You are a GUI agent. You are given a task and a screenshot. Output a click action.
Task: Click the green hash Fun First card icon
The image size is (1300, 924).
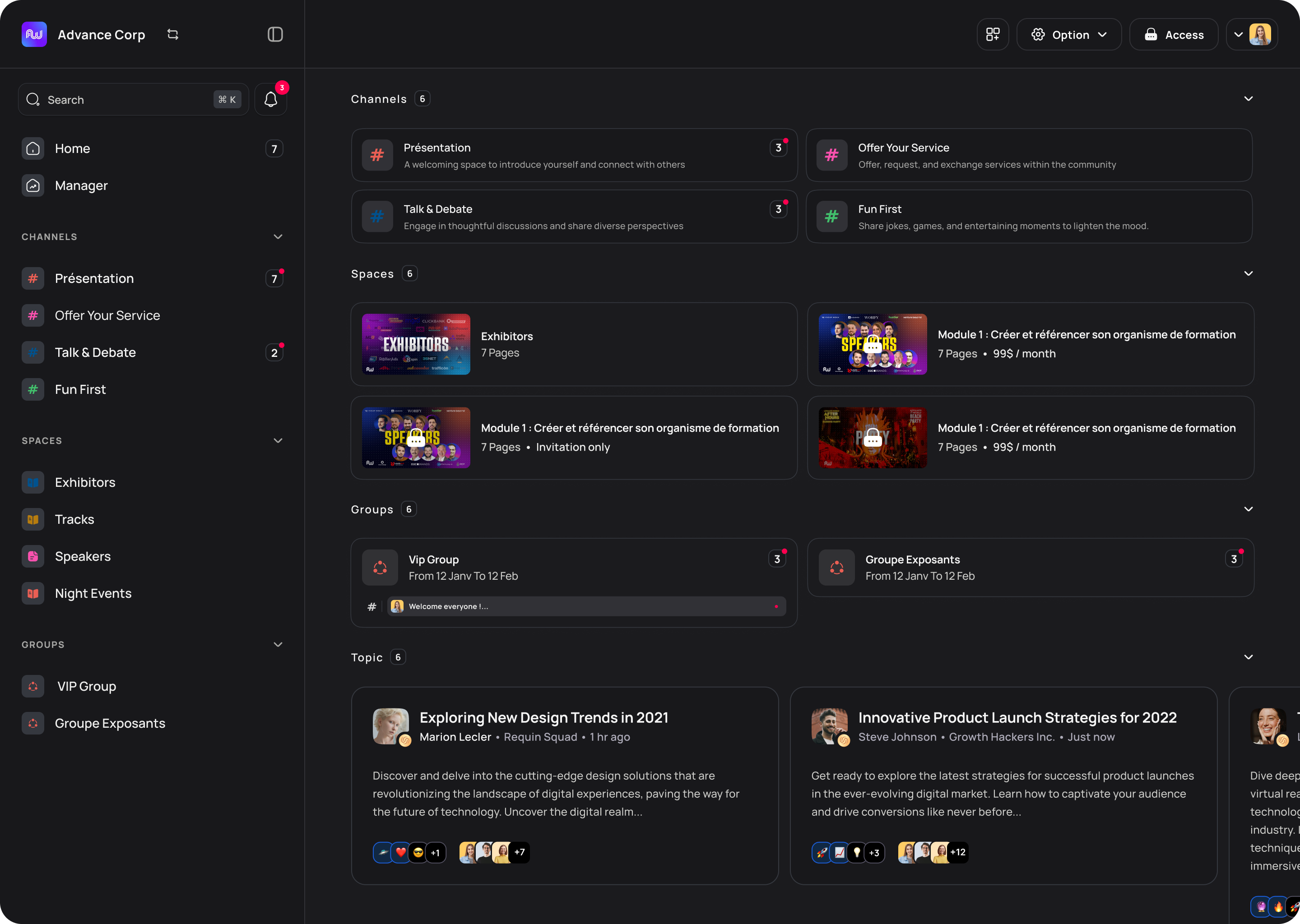[831, 216]
